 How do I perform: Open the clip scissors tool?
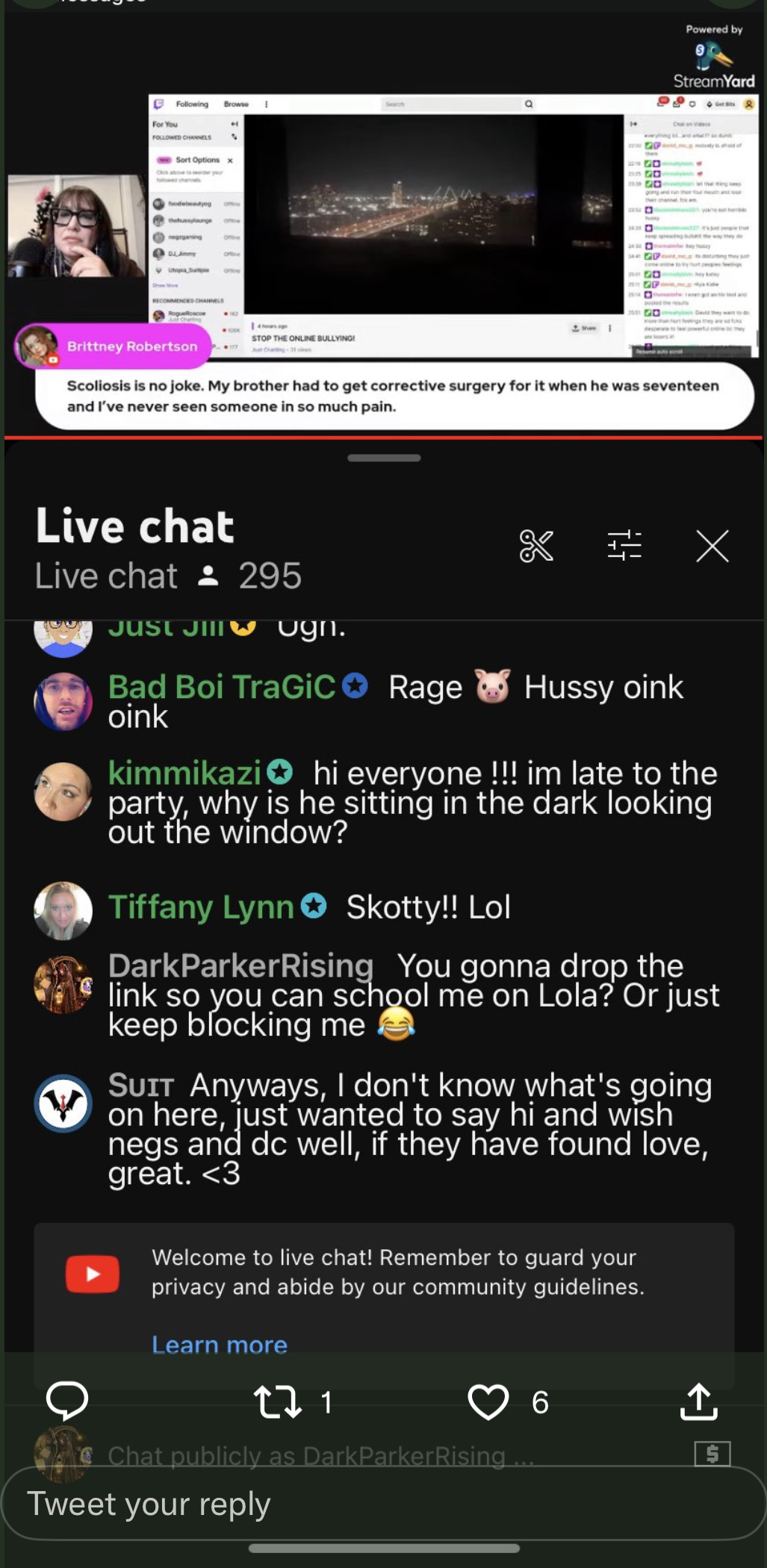coord(536,546)
